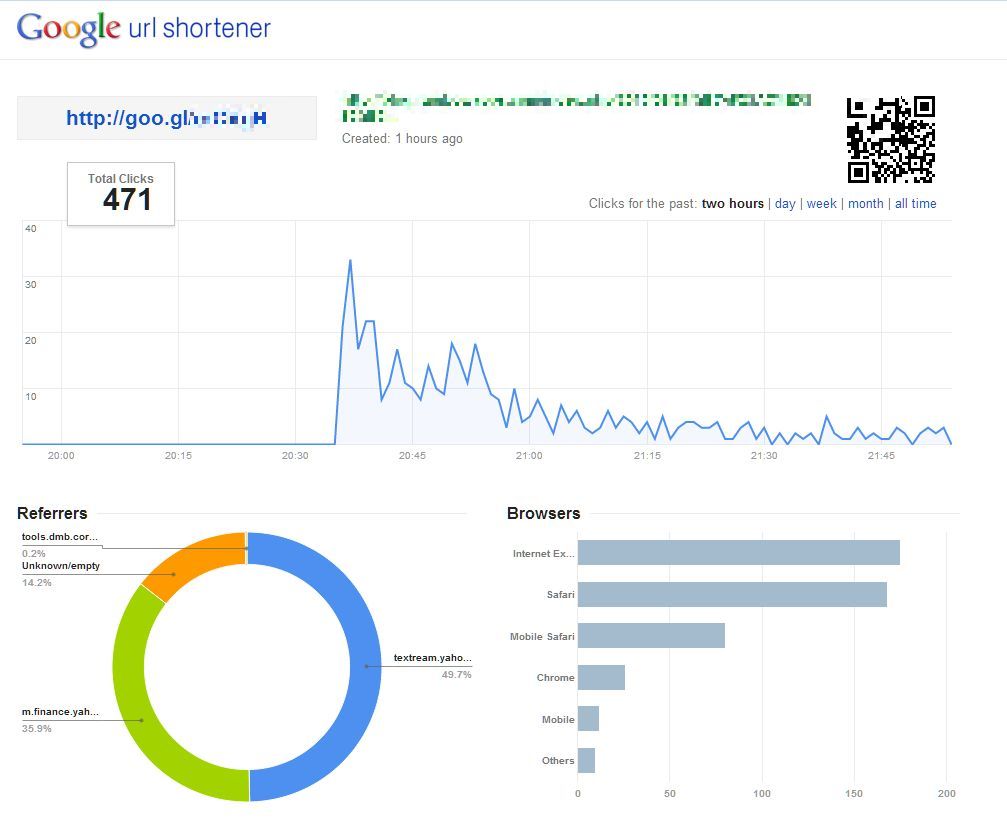Click the 'Browsers' section heading

click(543, 513)
